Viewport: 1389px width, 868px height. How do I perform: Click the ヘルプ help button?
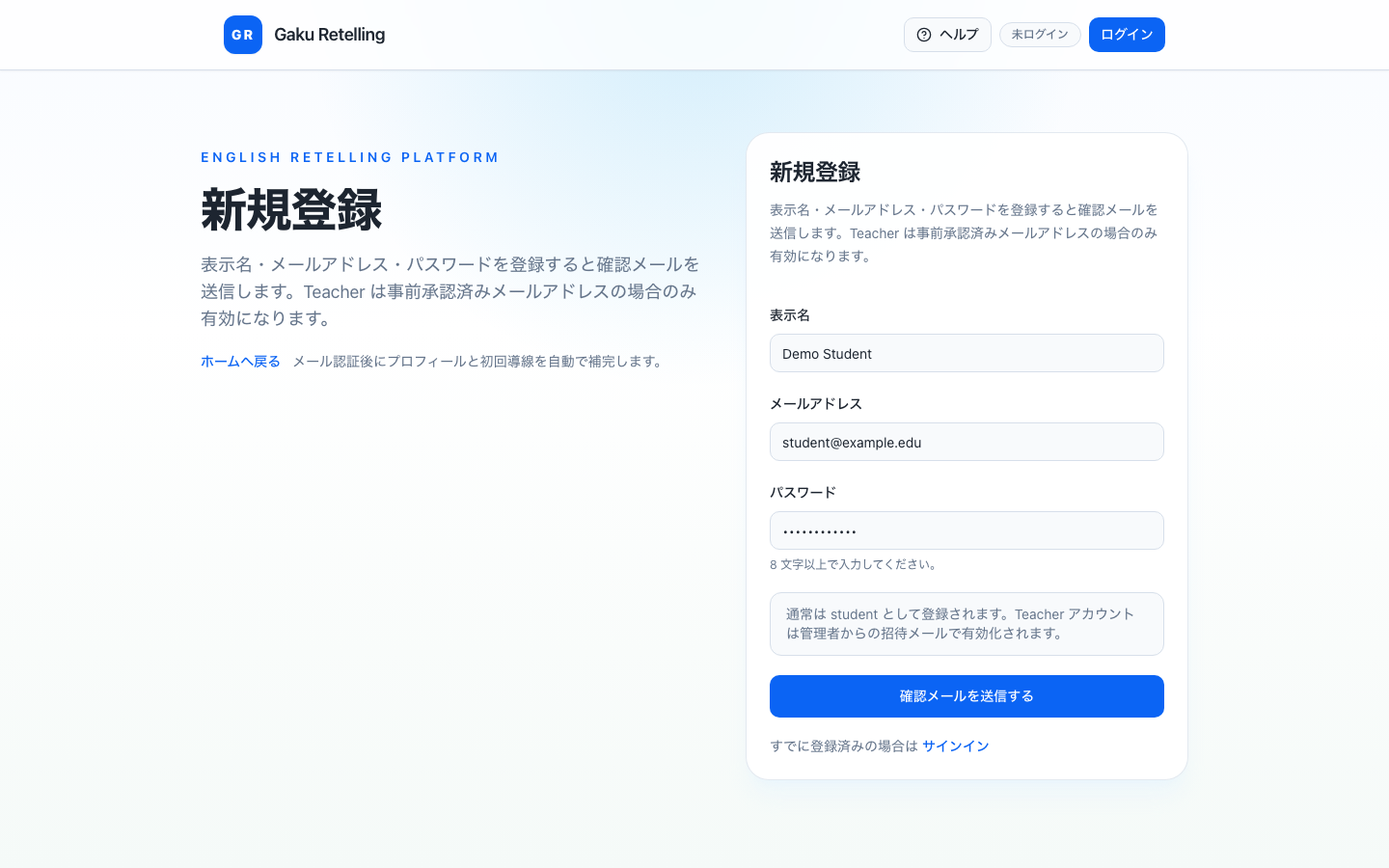click(947, 35)
